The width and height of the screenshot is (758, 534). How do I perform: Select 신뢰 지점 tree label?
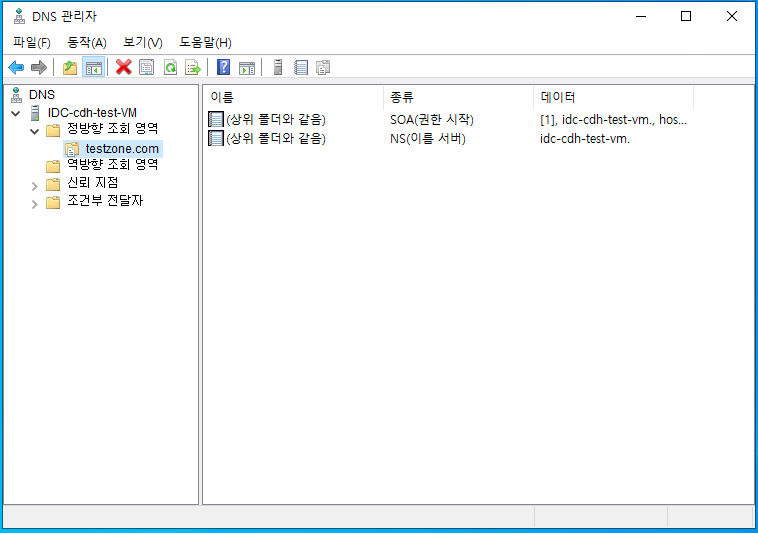pyautogui.click(x=92, y=183)
